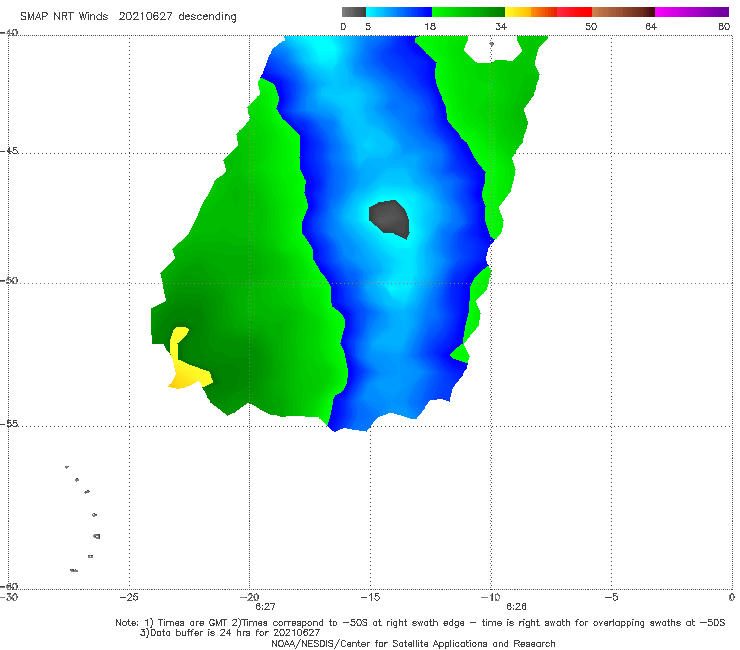Click the '50' label under the color bar
Image resolution: width=740 pixels, height=650 pixels.
(591, 27)
